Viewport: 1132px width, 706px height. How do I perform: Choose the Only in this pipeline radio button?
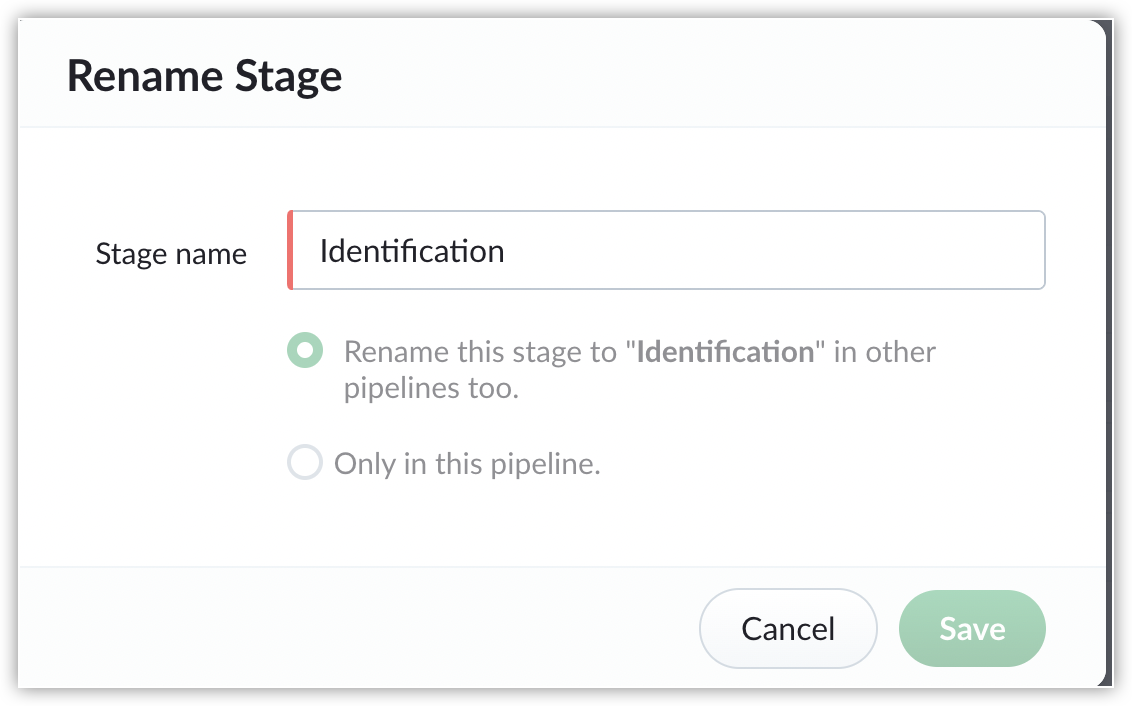(305, 463)
